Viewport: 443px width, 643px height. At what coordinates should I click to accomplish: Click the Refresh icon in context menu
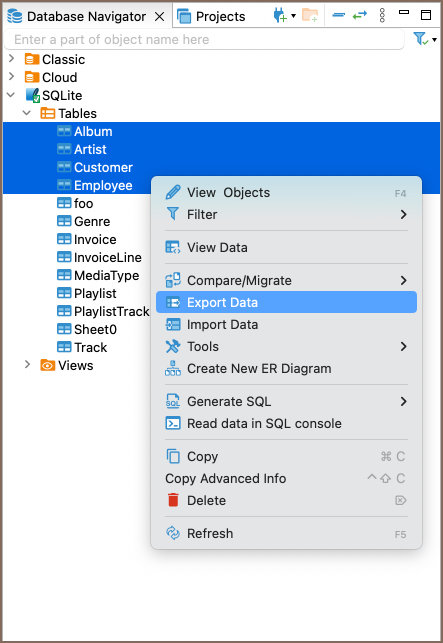pos(173,533)
